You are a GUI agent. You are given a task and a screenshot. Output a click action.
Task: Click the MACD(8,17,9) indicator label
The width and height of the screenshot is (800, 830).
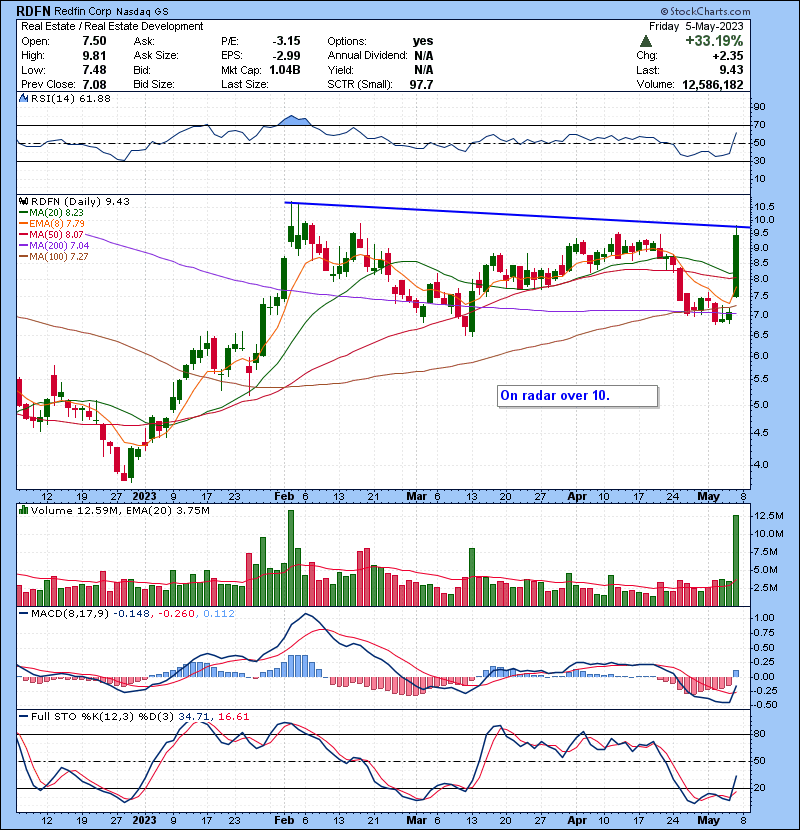pyautogui.click(x=70, y=614)
